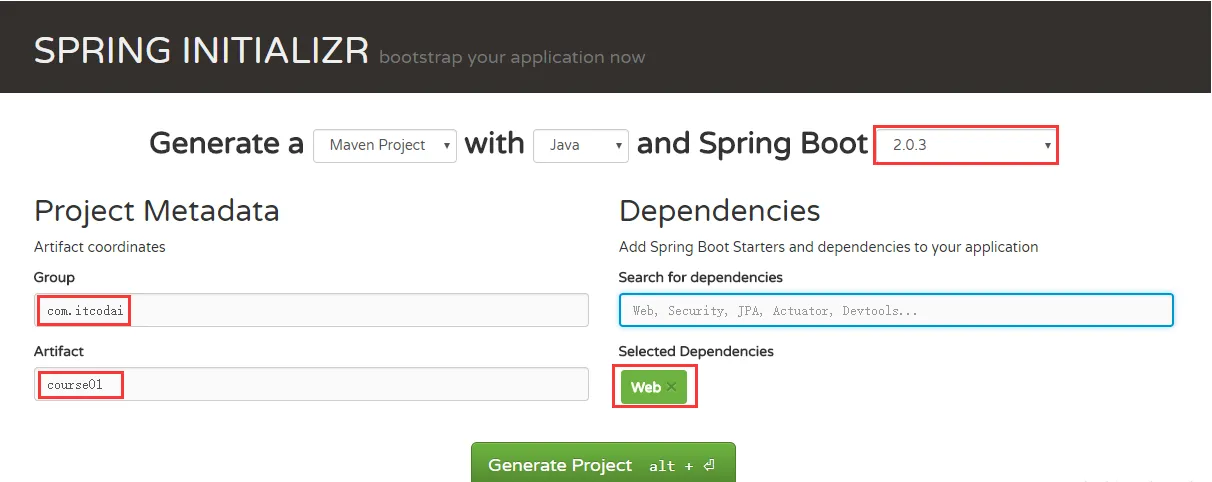The width and height of the screenshot is (1212, 482).
Task: Click the 'Search for dependencies' label
Action: point(701,277)
